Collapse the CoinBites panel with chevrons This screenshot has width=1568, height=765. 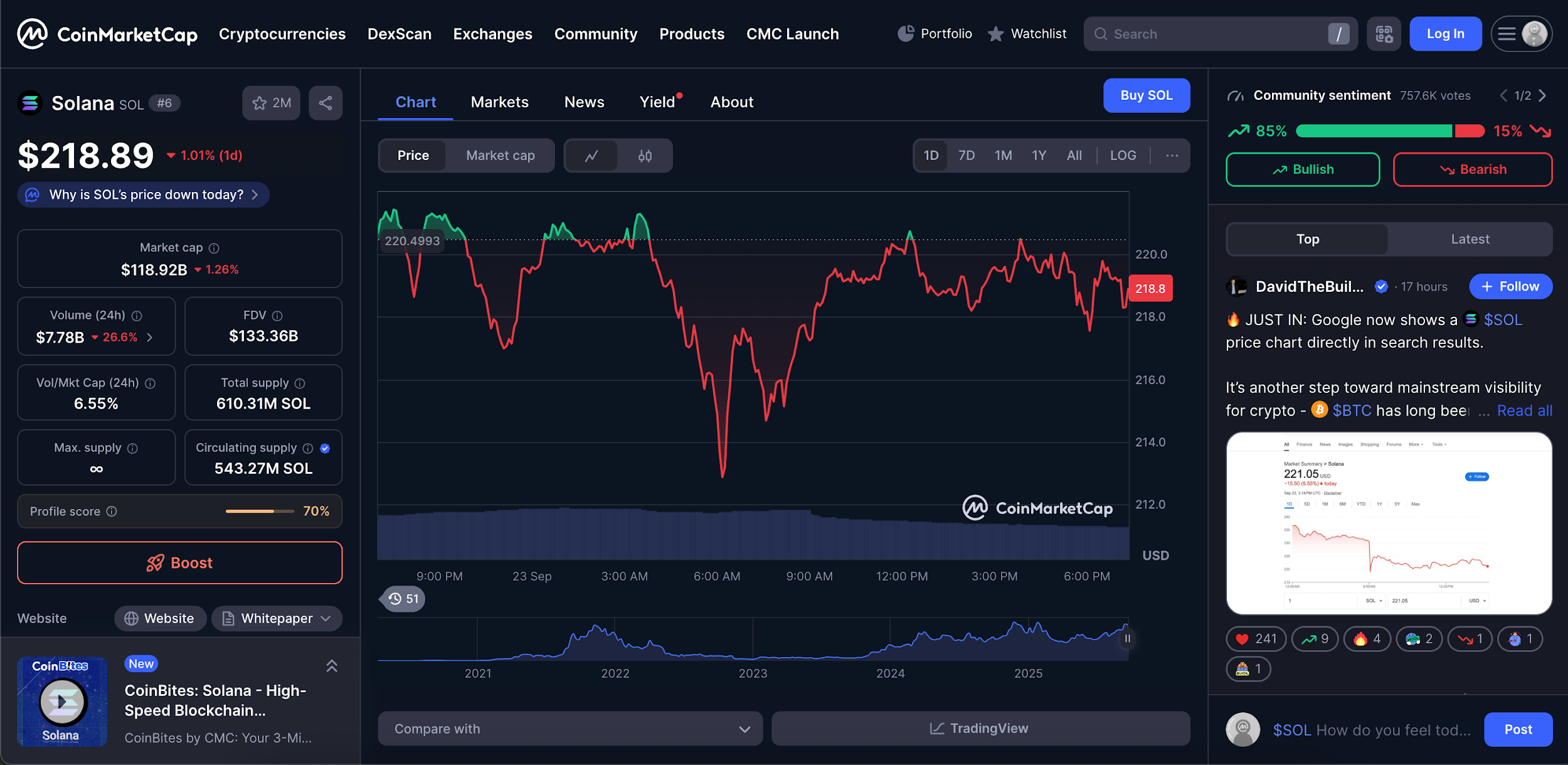332,666
